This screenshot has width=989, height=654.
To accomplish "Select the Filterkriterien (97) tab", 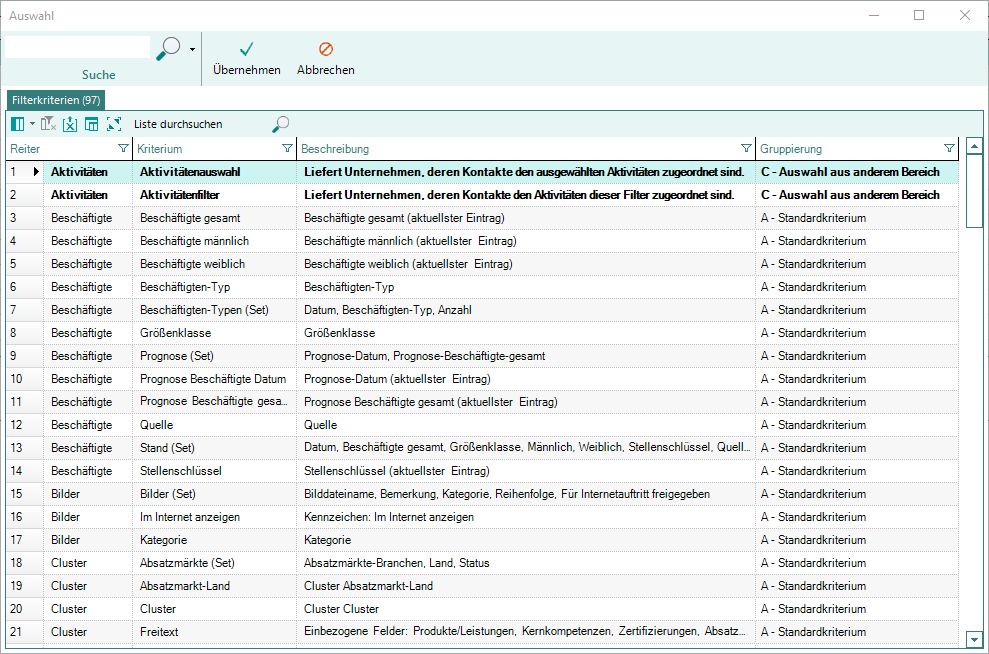I will (55, 101).
